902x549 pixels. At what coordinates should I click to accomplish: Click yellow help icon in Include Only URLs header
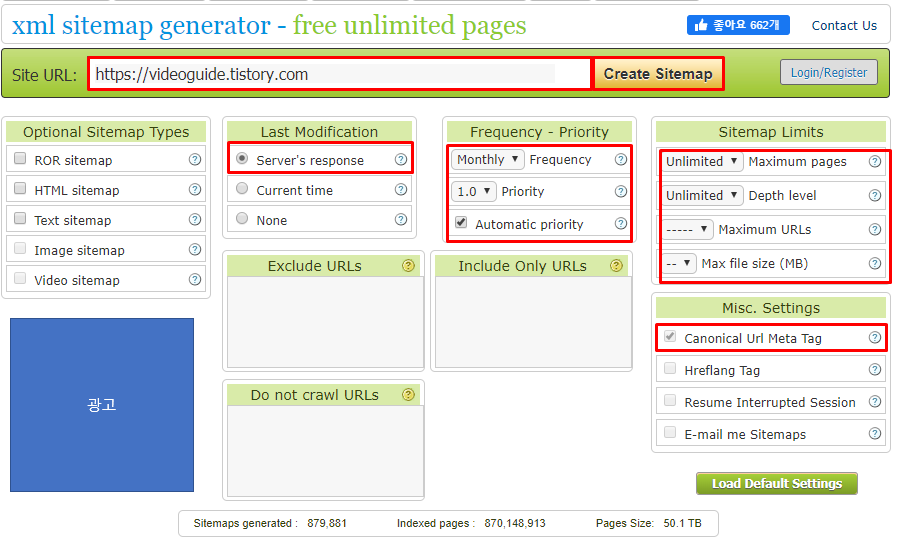tap(617, 265)
